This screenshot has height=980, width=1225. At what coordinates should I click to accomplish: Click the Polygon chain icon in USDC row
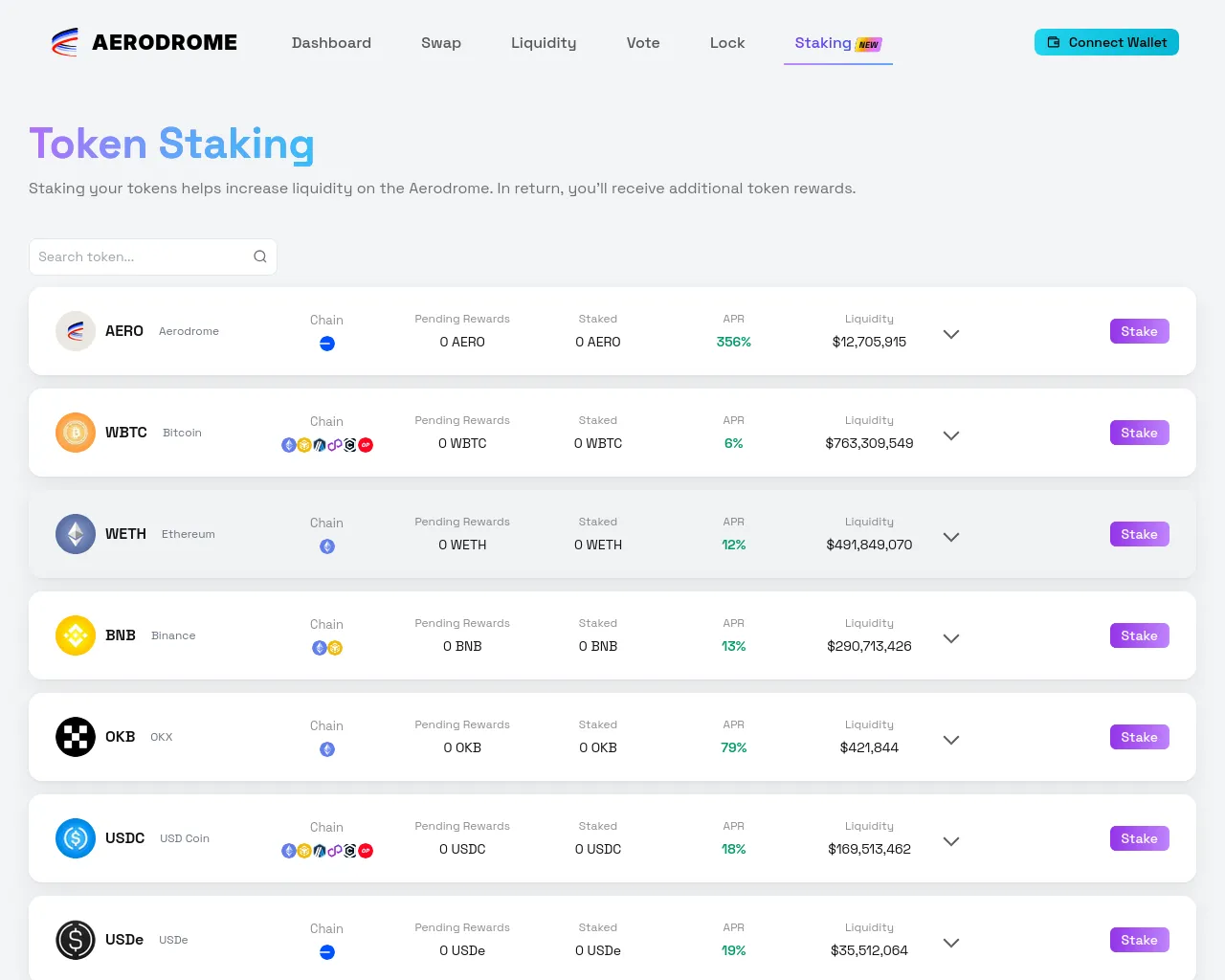pyautogui.click(x=335, y=851)
